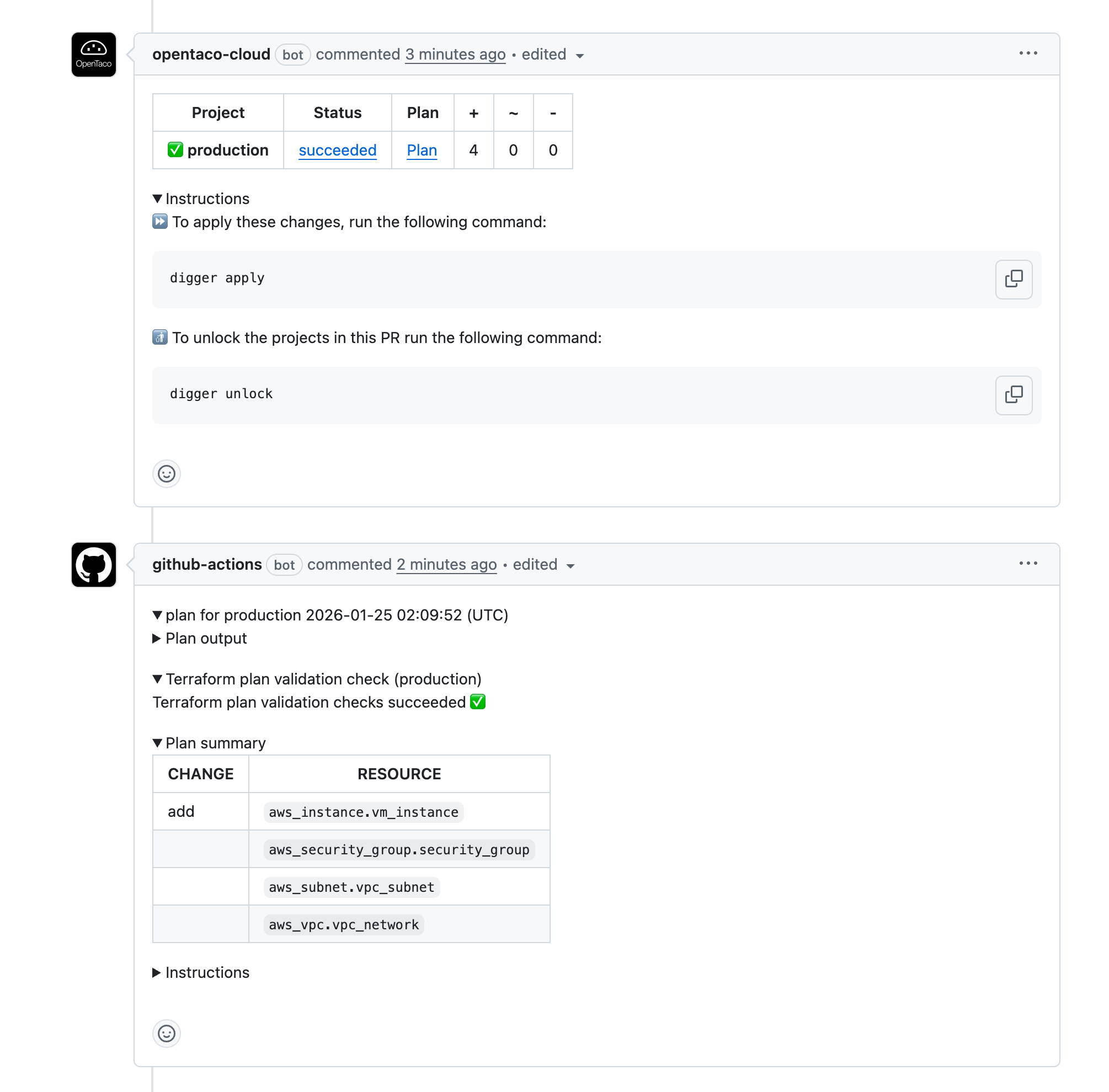Screen dimensions: 1109x1092
Task: Select the aws_instance.vm_instance resource label
Action: pyautogui.click(x=362, y=811)
